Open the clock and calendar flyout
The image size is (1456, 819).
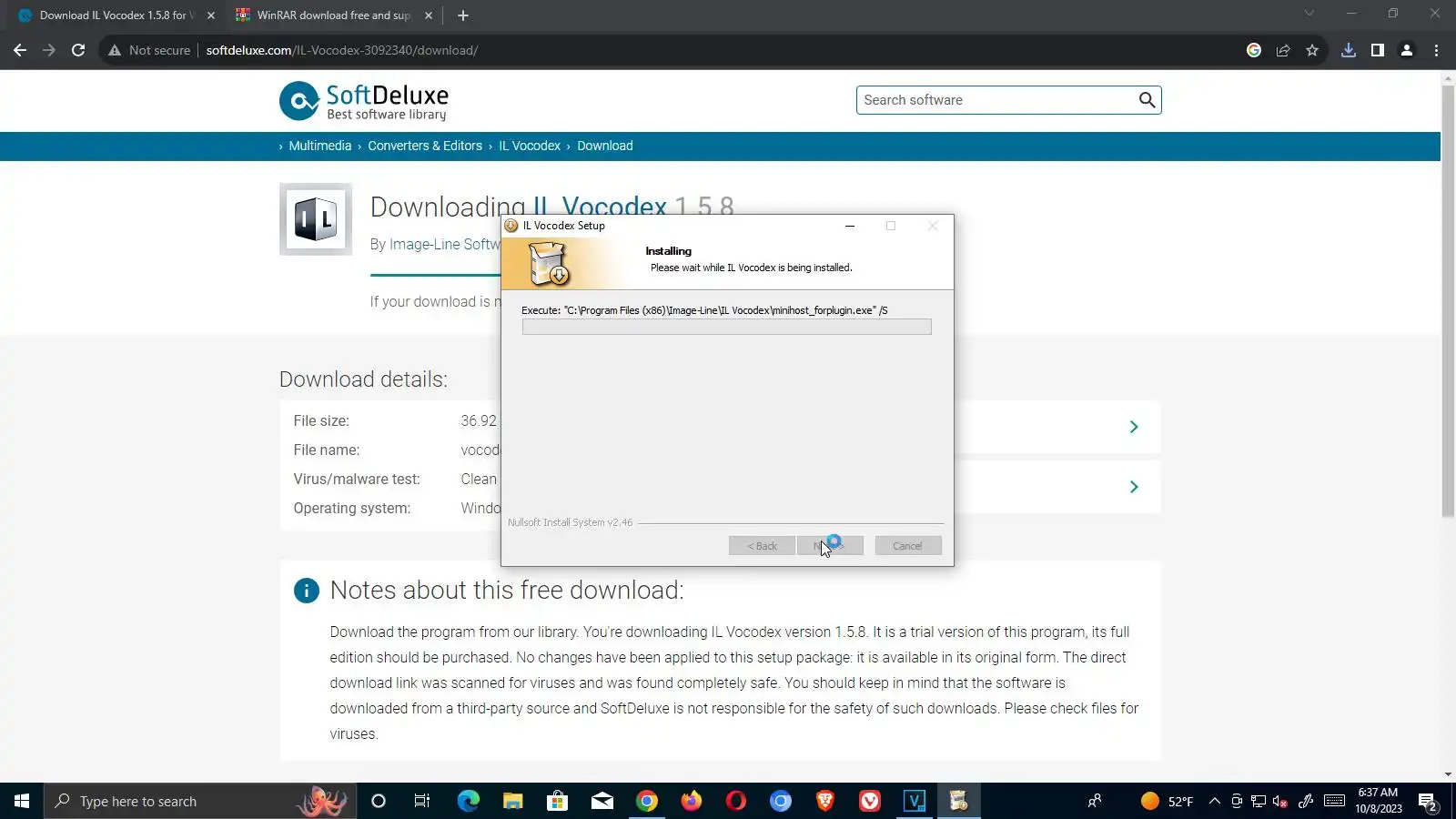tap(1379, 801)
